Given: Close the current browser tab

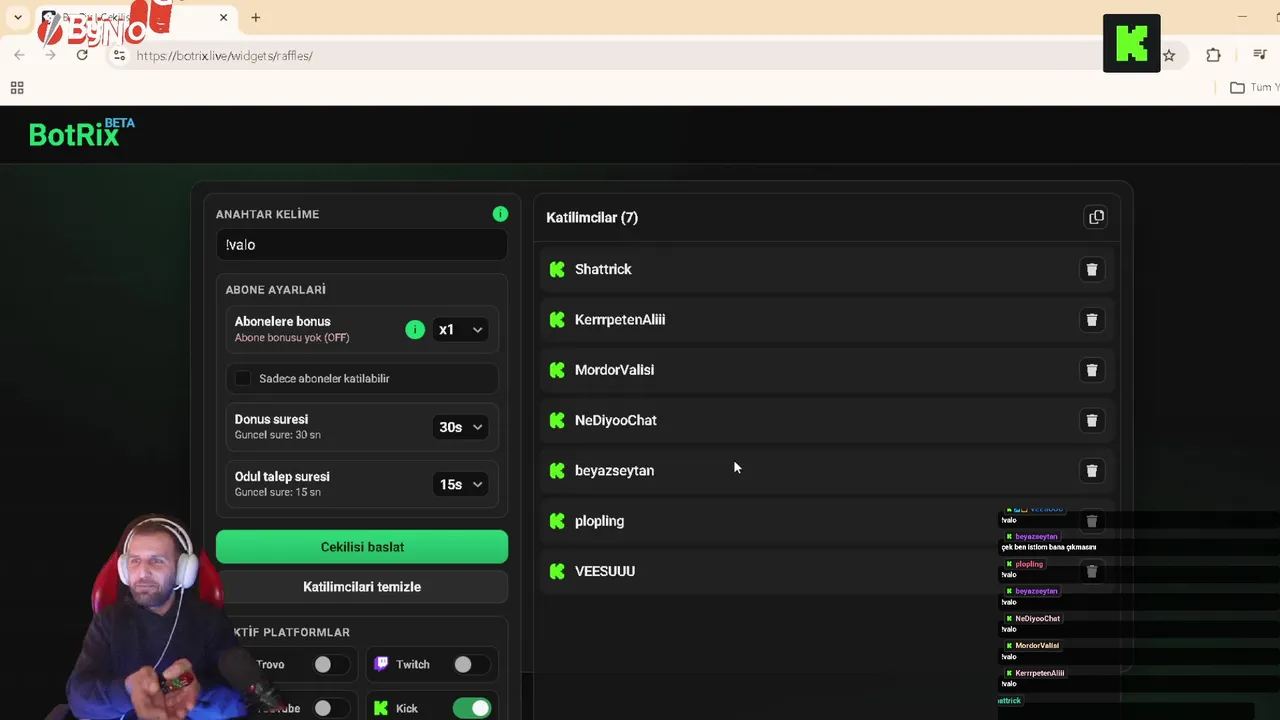Looking at the screenshot, I should [223, 17].
